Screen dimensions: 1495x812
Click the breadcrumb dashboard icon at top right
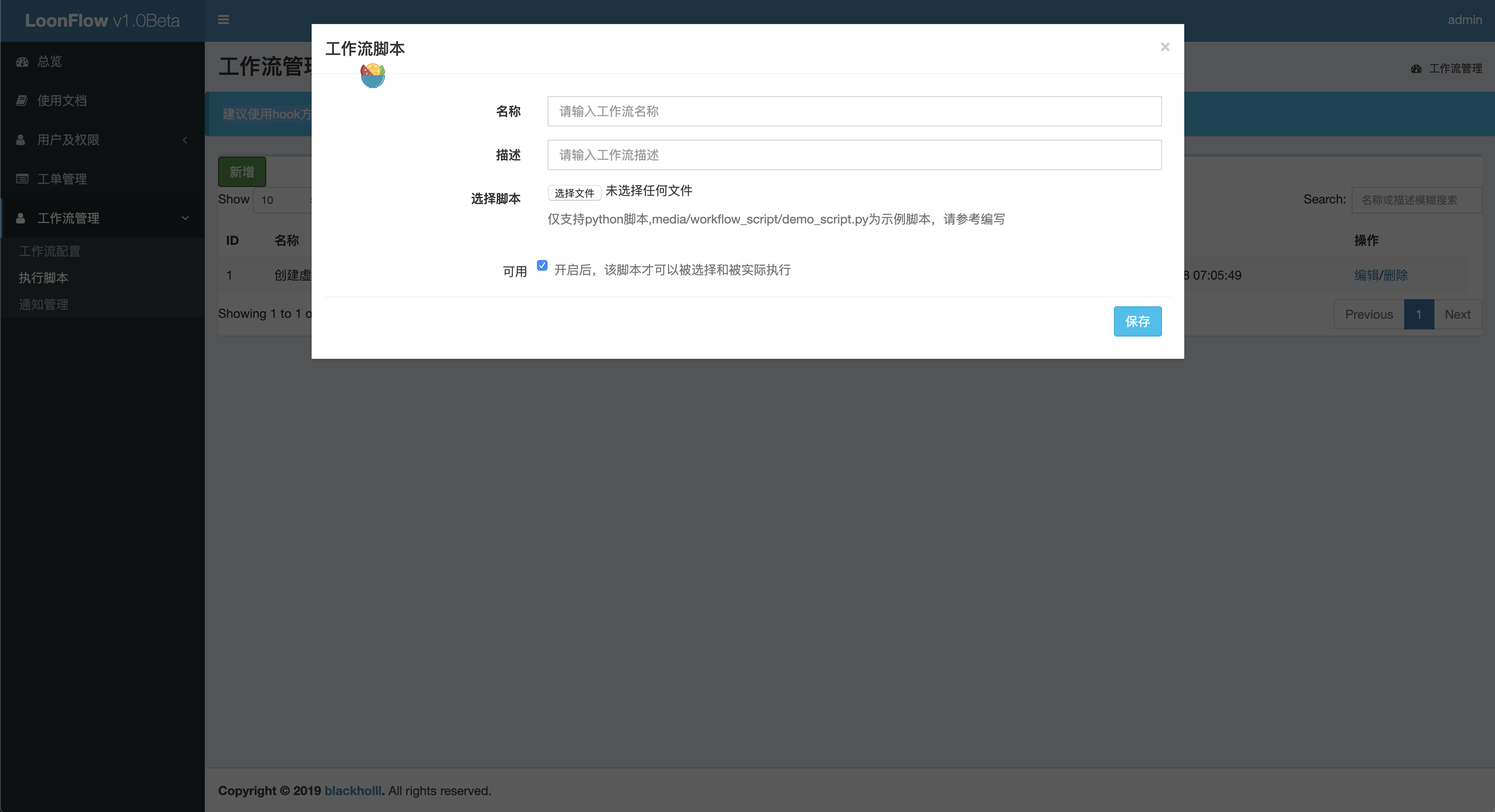click(1416, 69)
